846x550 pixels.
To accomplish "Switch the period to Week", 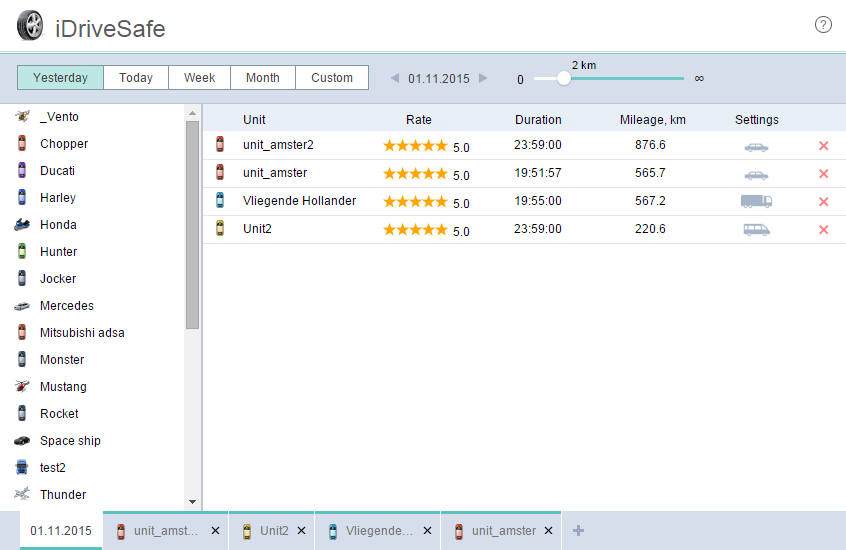I will click(199, 78).
